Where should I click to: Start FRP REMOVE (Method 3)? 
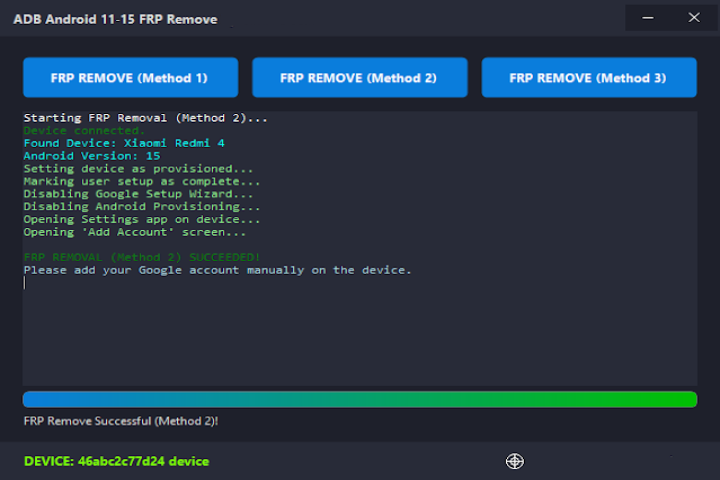point(588,77)
